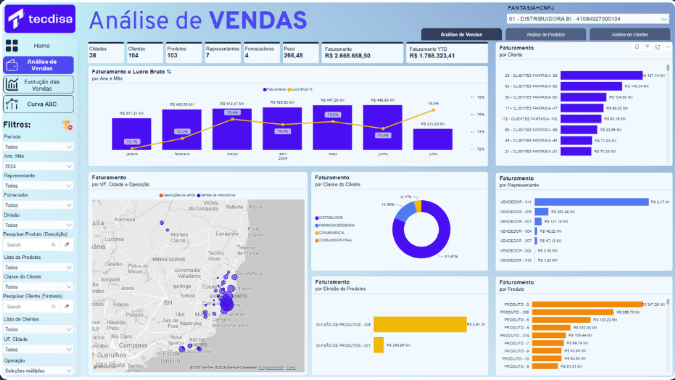Click the Lucro Bruto % legend marker
The width and height of the screenshot is (675, 380).
coord(289,90)
